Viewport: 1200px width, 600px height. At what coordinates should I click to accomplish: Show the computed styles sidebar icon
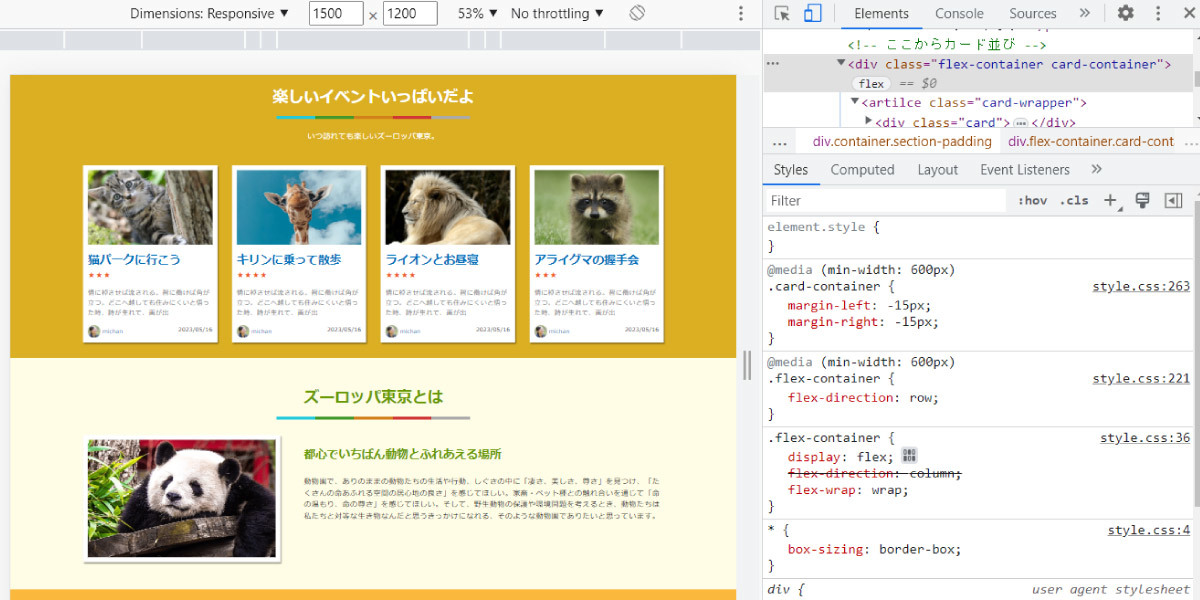pos(1174,201)
